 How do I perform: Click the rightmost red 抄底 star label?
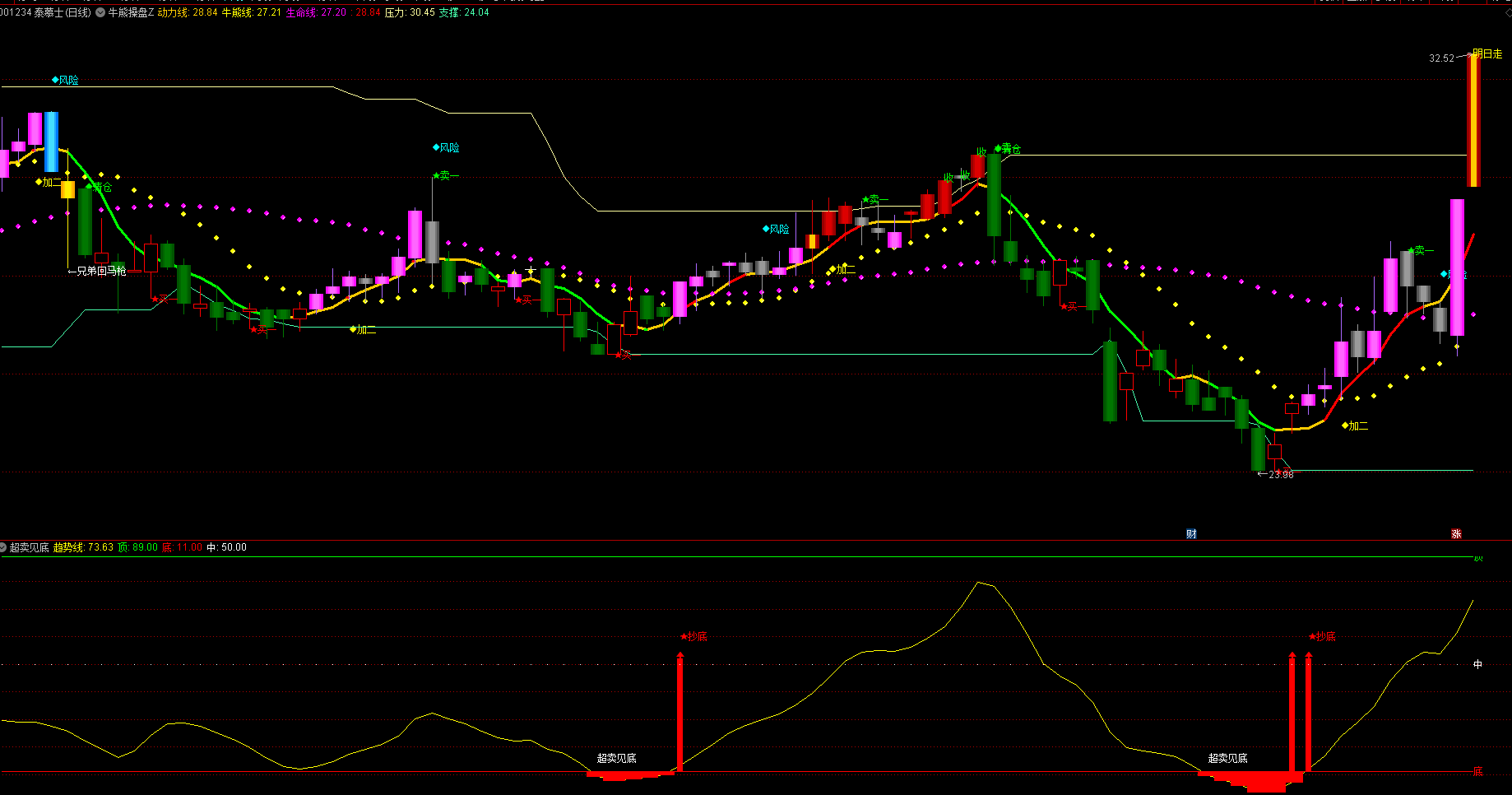pyautogui.click(x=1323, y=636)
